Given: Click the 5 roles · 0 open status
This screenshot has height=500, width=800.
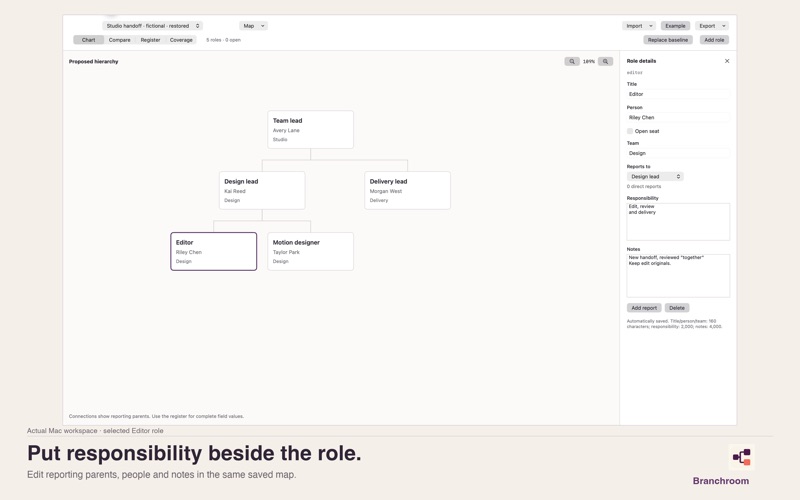Looking at the screenshot, I should pos(223,40).
